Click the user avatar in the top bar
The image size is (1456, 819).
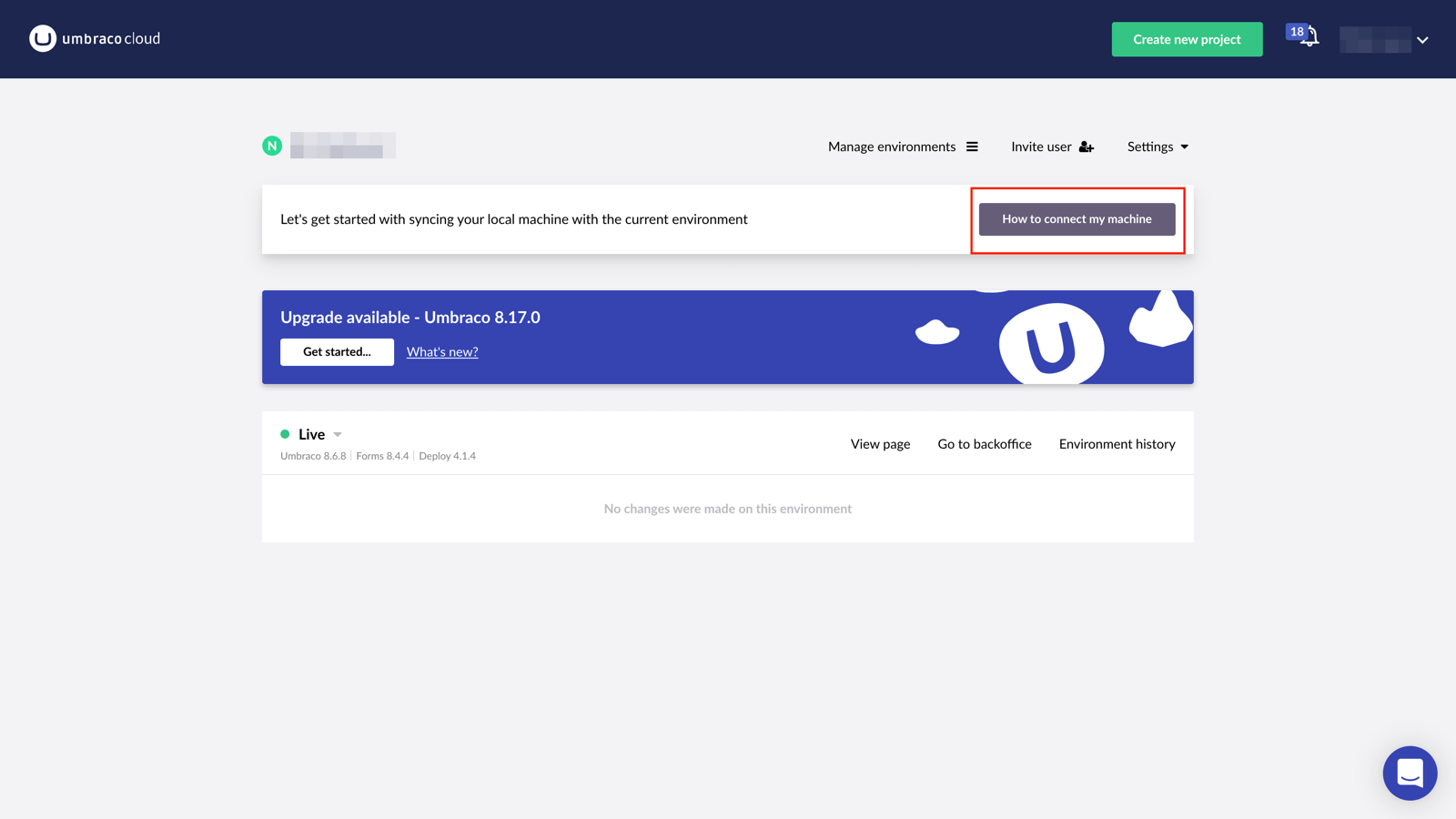click(1377, 39)
